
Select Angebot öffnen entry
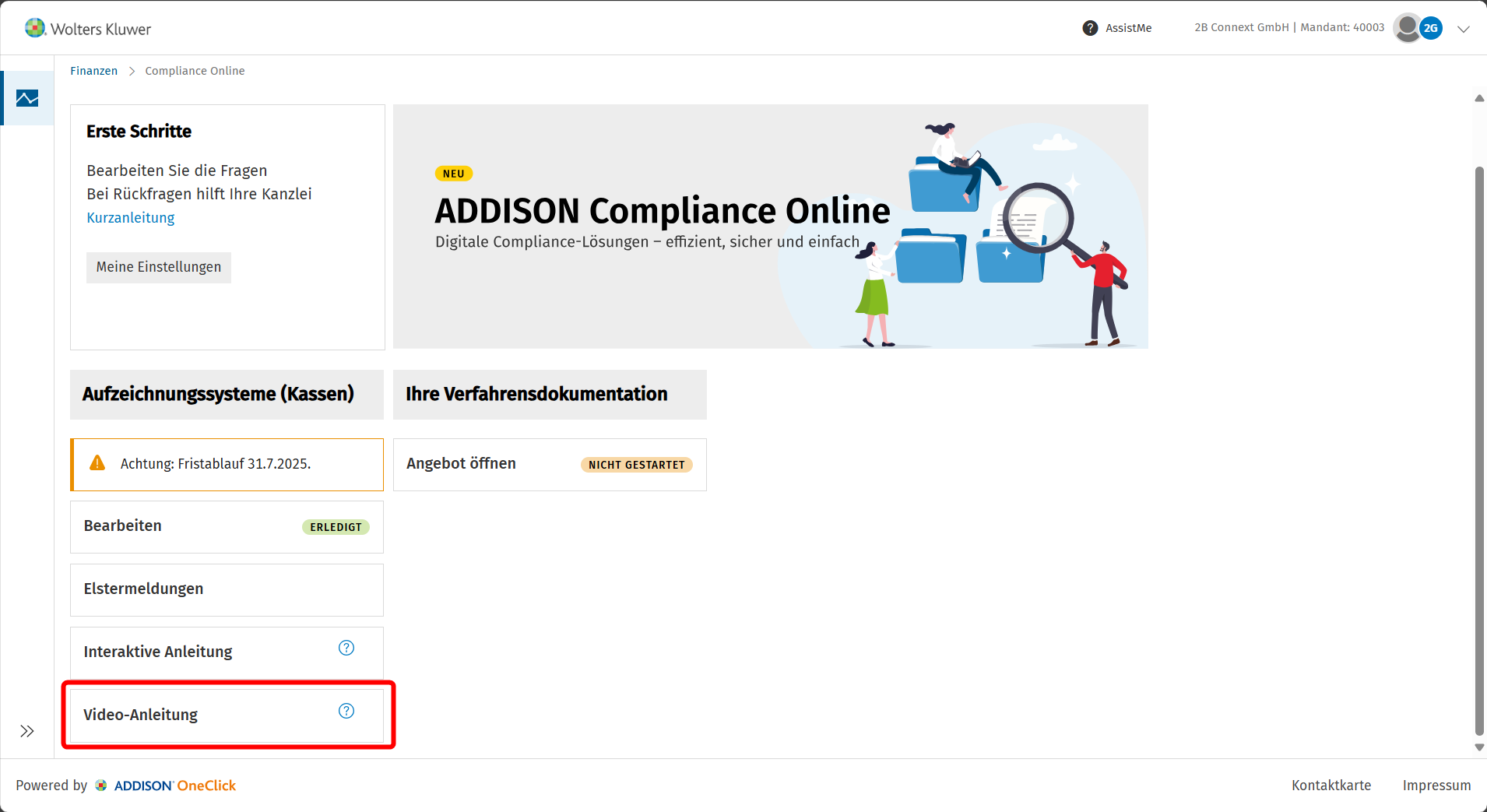click(x=550, y=465)
